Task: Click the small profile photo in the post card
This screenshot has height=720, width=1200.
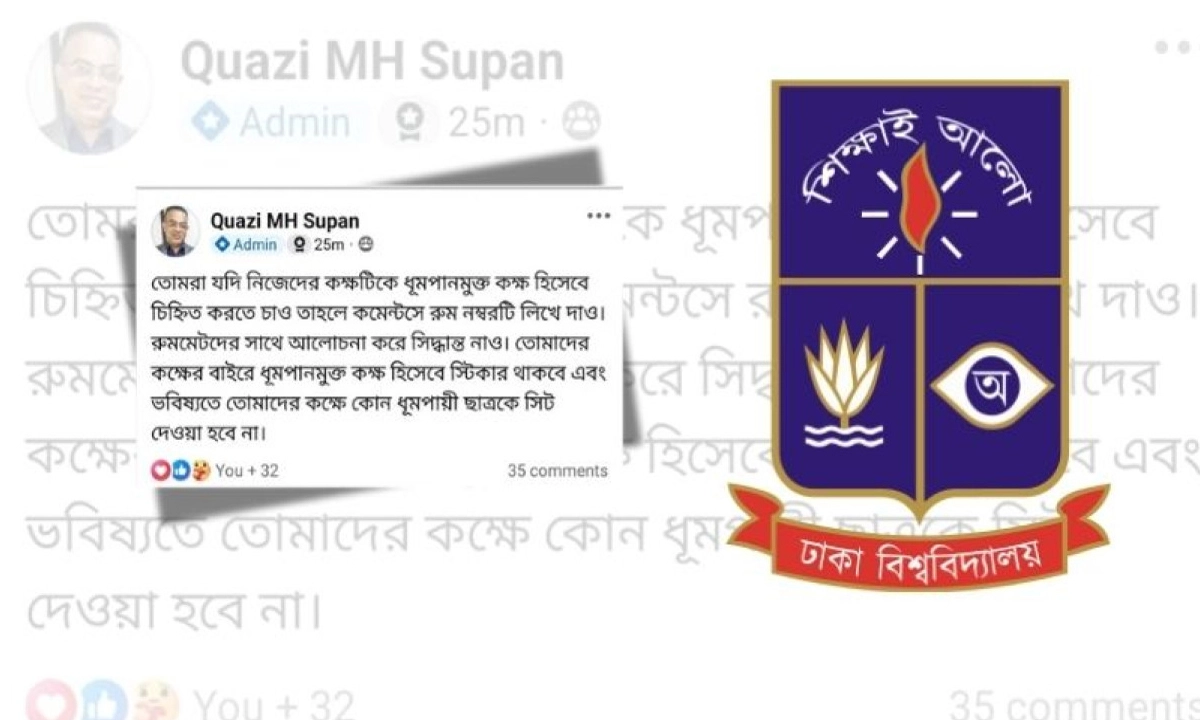Action: point(175,231)
